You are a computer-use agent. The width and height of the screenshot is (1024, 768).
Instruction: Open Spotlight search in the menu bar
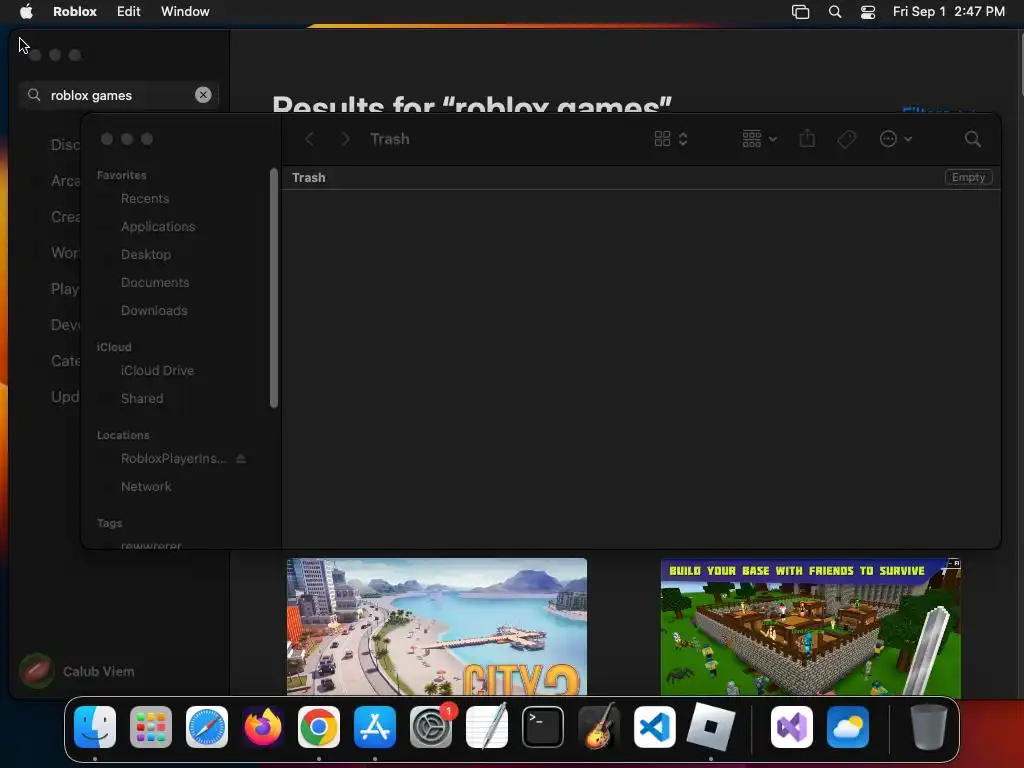tap(835, 12)
